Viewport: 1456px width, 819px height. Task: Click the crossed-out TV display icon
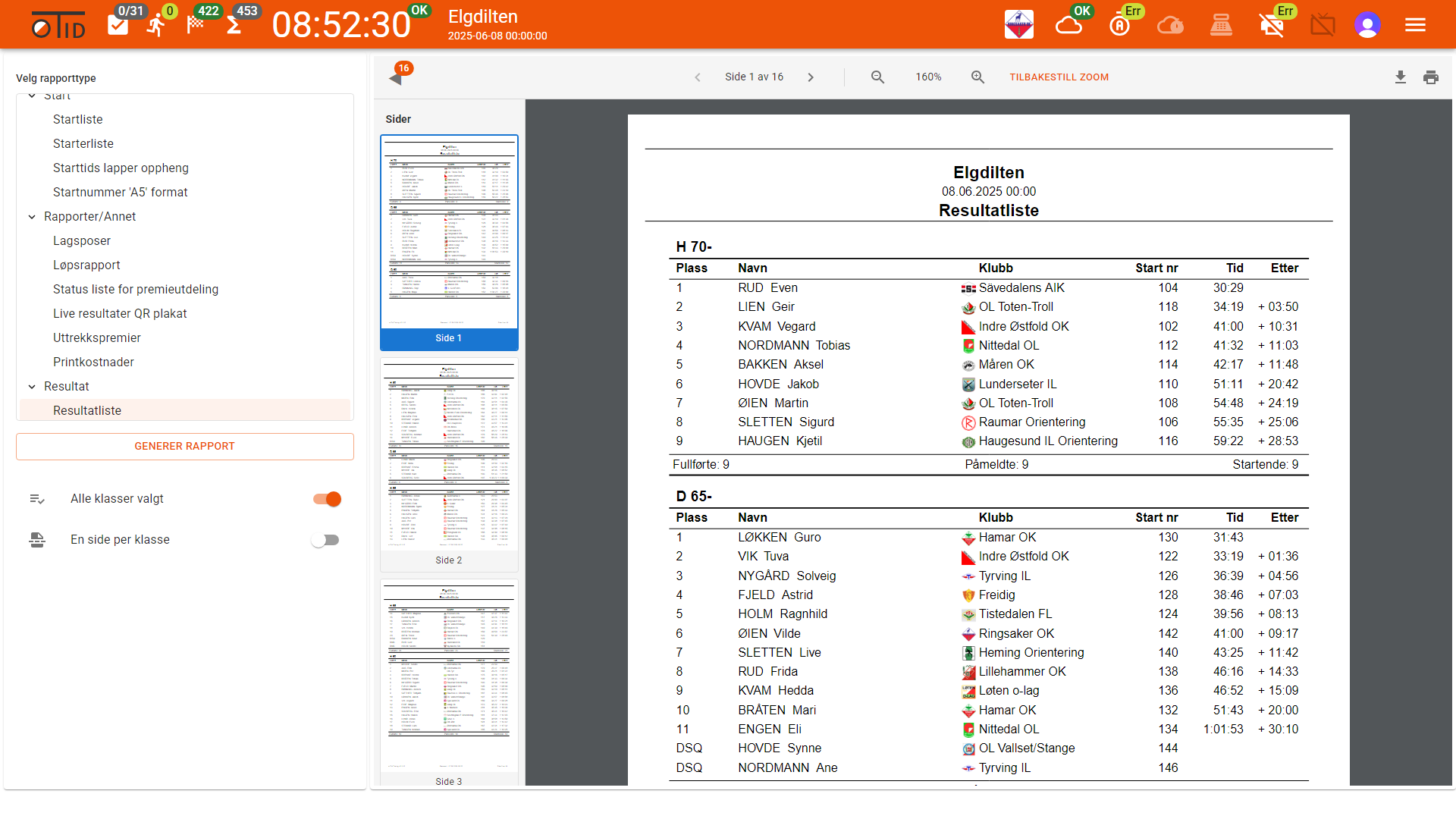click(1323, 26)
